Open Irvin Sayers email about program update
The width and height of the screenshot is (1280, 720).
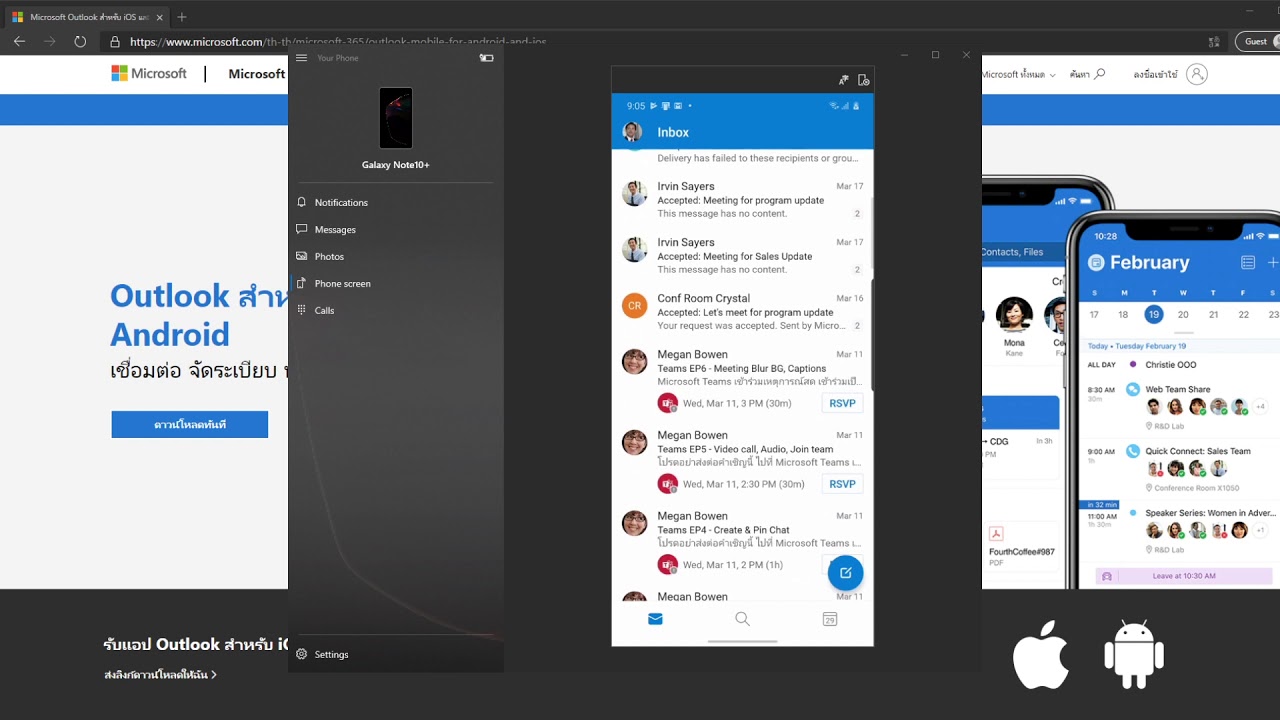click(742, 200)
